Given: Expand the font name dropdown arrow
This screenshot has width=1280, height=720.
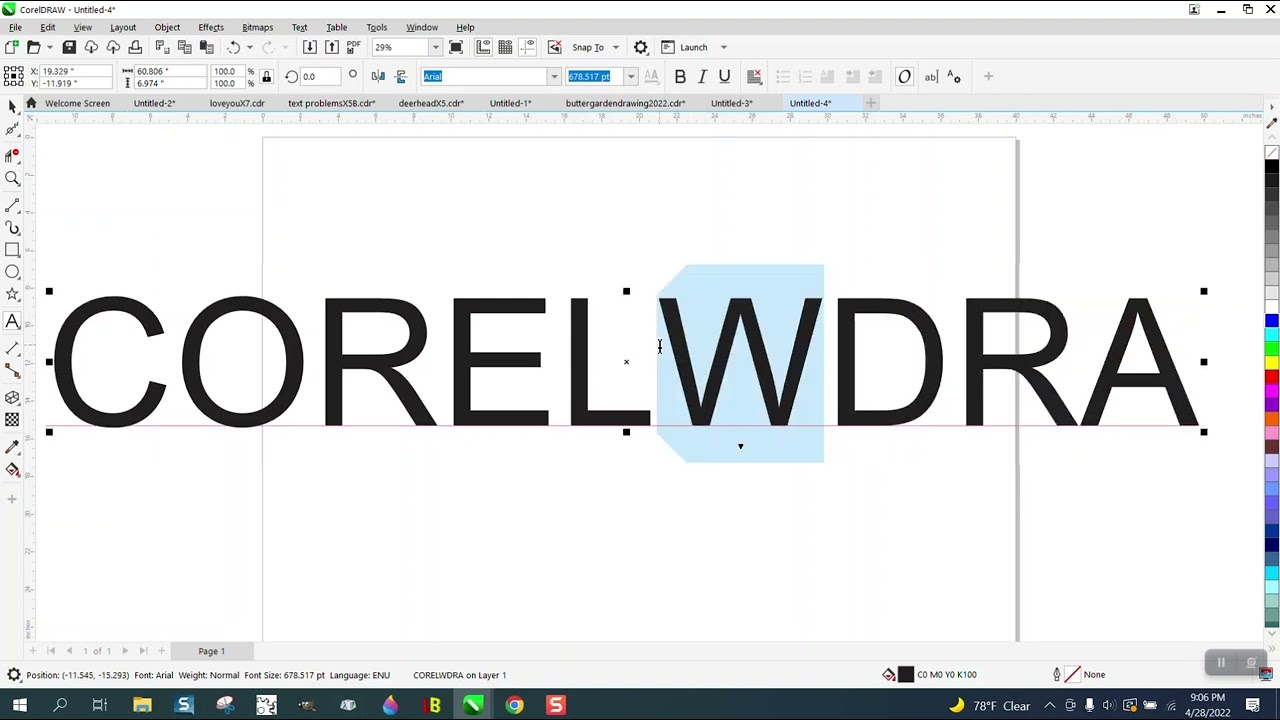Looking at the screenshot, I should (x=554, y=76).
